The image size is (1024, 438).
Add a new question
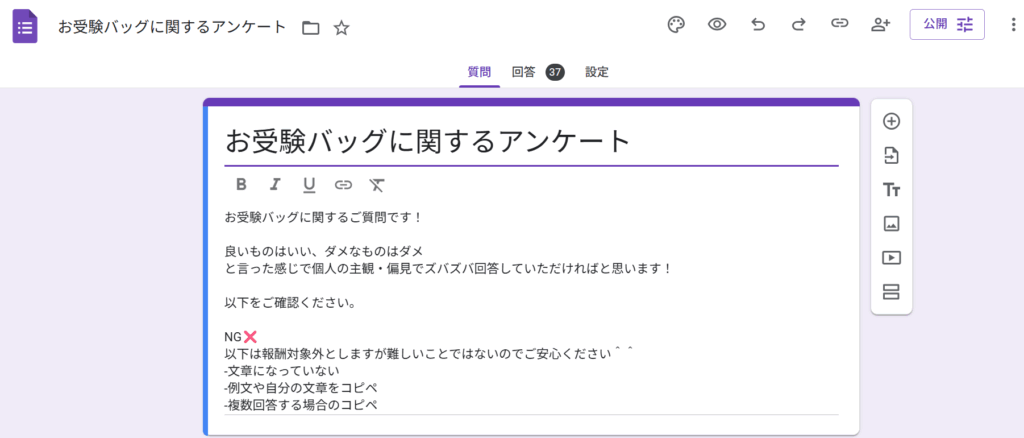pyautogui.click(x=891, y=121)
